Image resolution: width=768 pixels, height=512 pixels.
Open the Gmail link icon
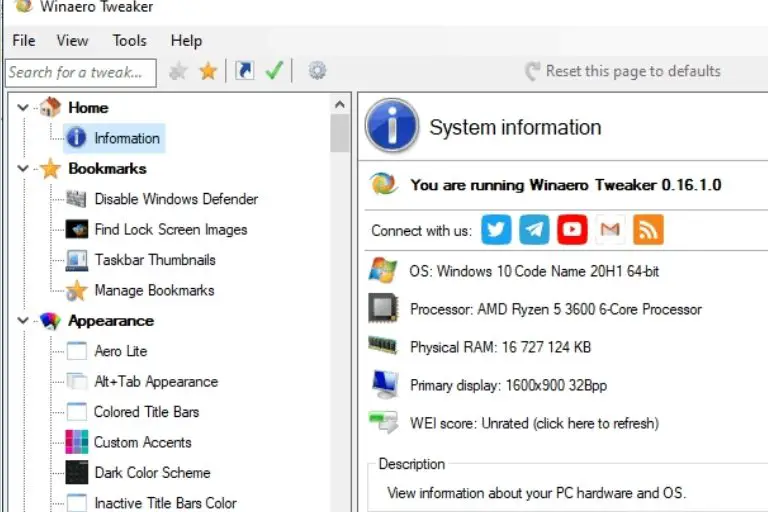tap(610, 229)
